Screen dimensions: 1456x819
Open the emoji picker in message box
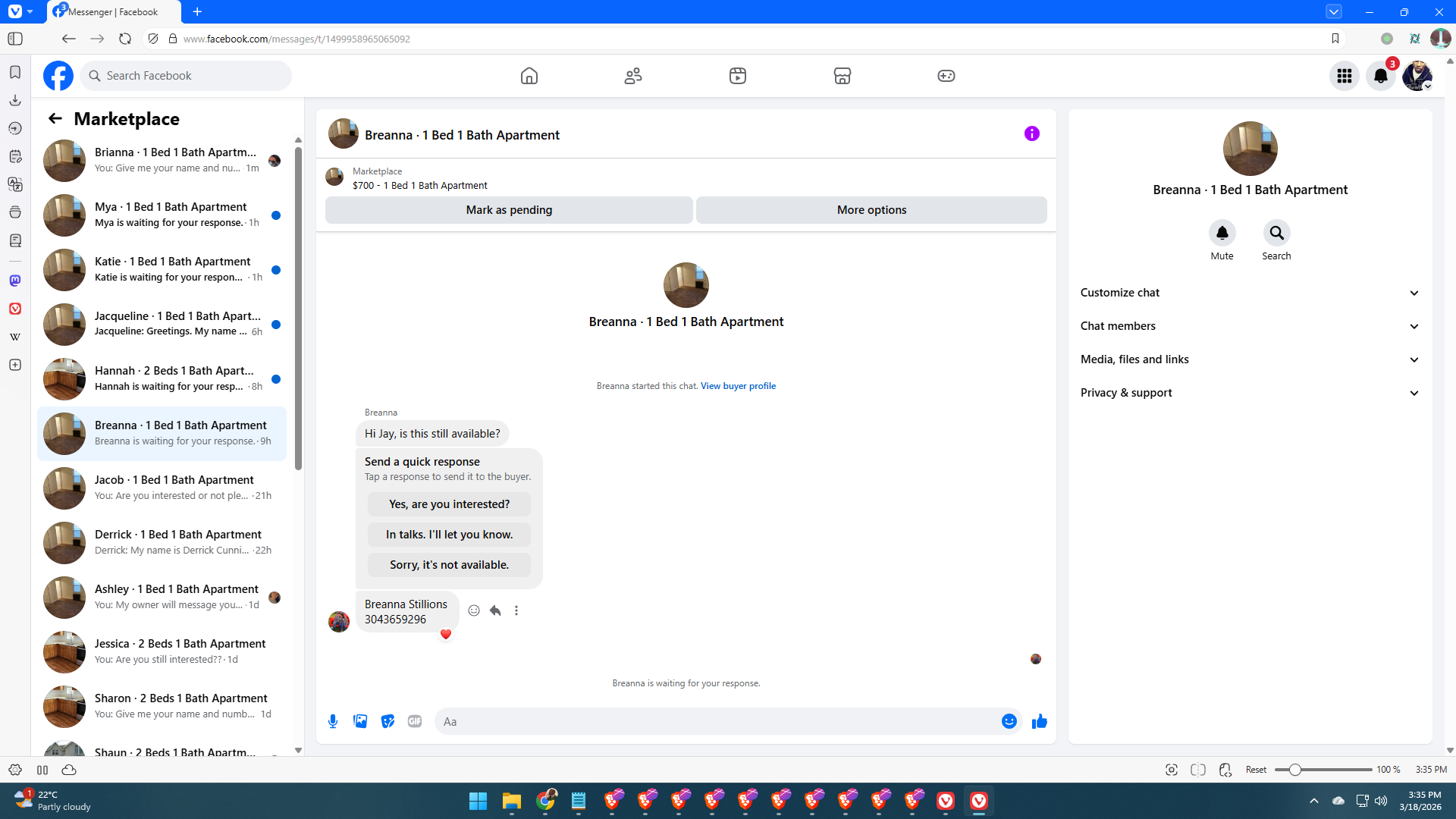(1009, 721)
